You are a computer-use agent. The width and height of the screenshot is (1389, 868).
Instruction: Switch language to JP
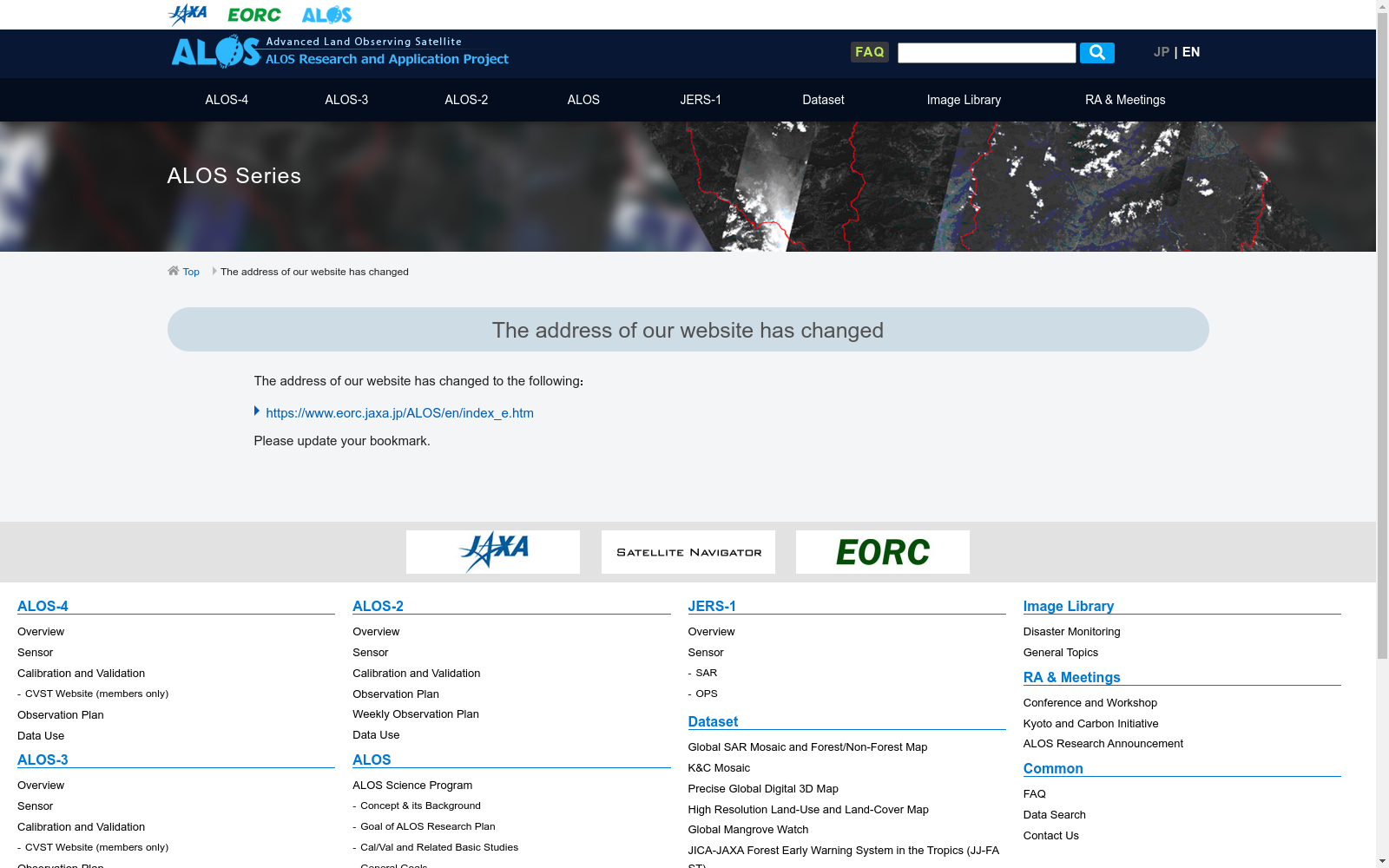click(1162, 52)
